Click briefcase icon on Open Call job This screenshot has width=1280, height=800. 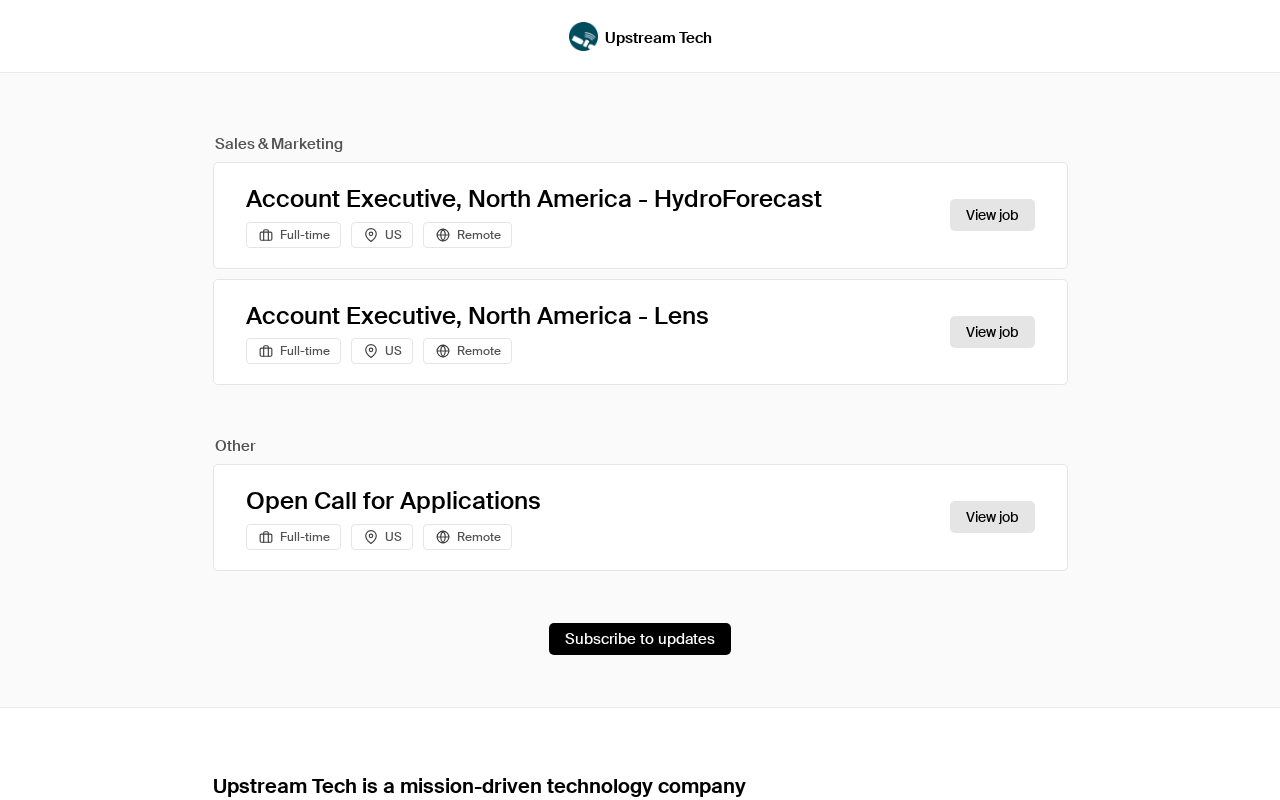266,537
